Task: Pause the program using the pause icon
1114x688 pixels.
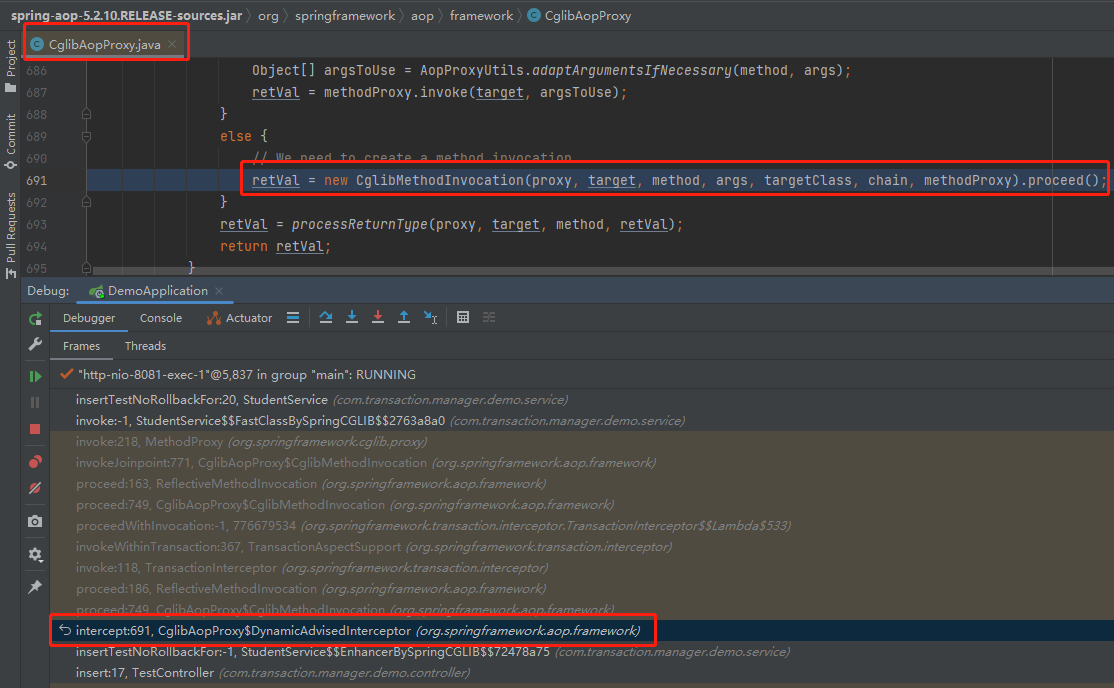Action: [35, 402]
